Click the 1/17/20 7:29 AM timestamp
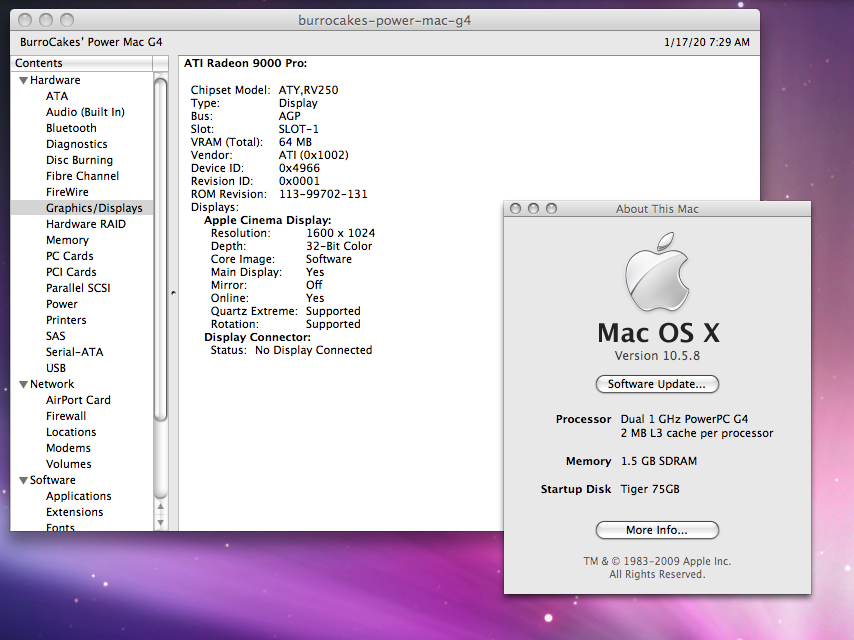854x640 pixels. coord(706,42)
